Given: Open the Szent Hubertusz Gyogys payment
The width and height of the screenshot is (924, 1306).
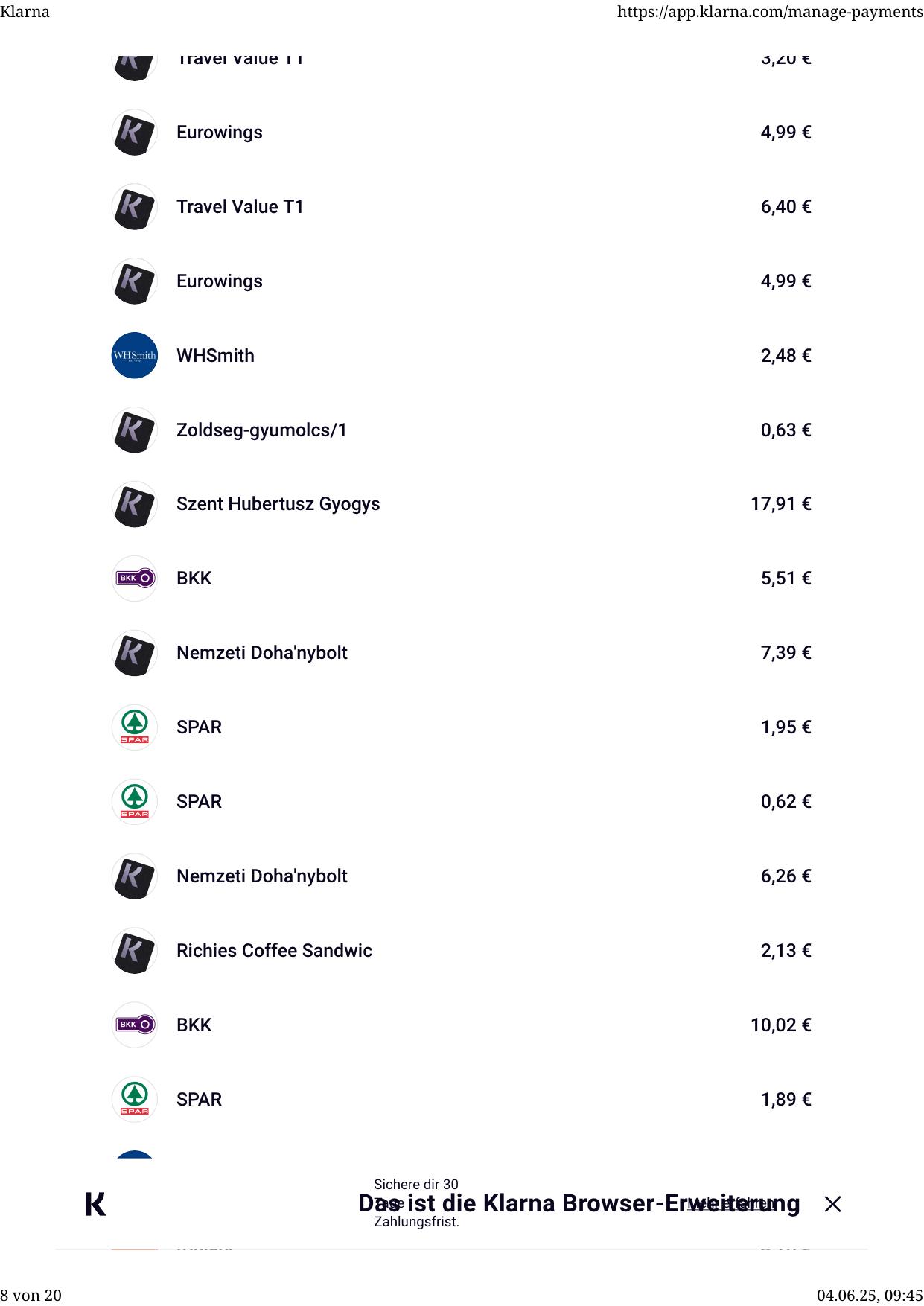Looking at the screenshot, I should [278, 504].
